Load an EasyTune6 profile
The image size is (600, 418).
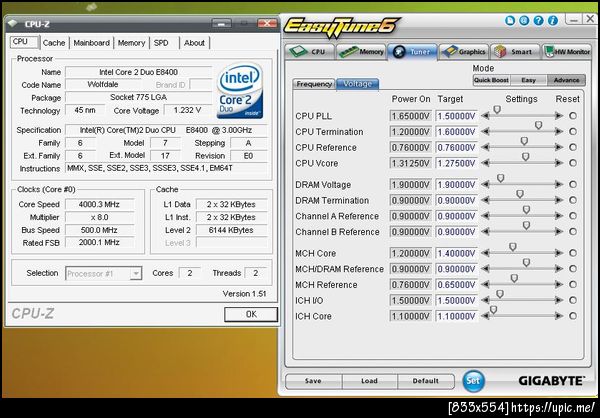click(369, 381)
